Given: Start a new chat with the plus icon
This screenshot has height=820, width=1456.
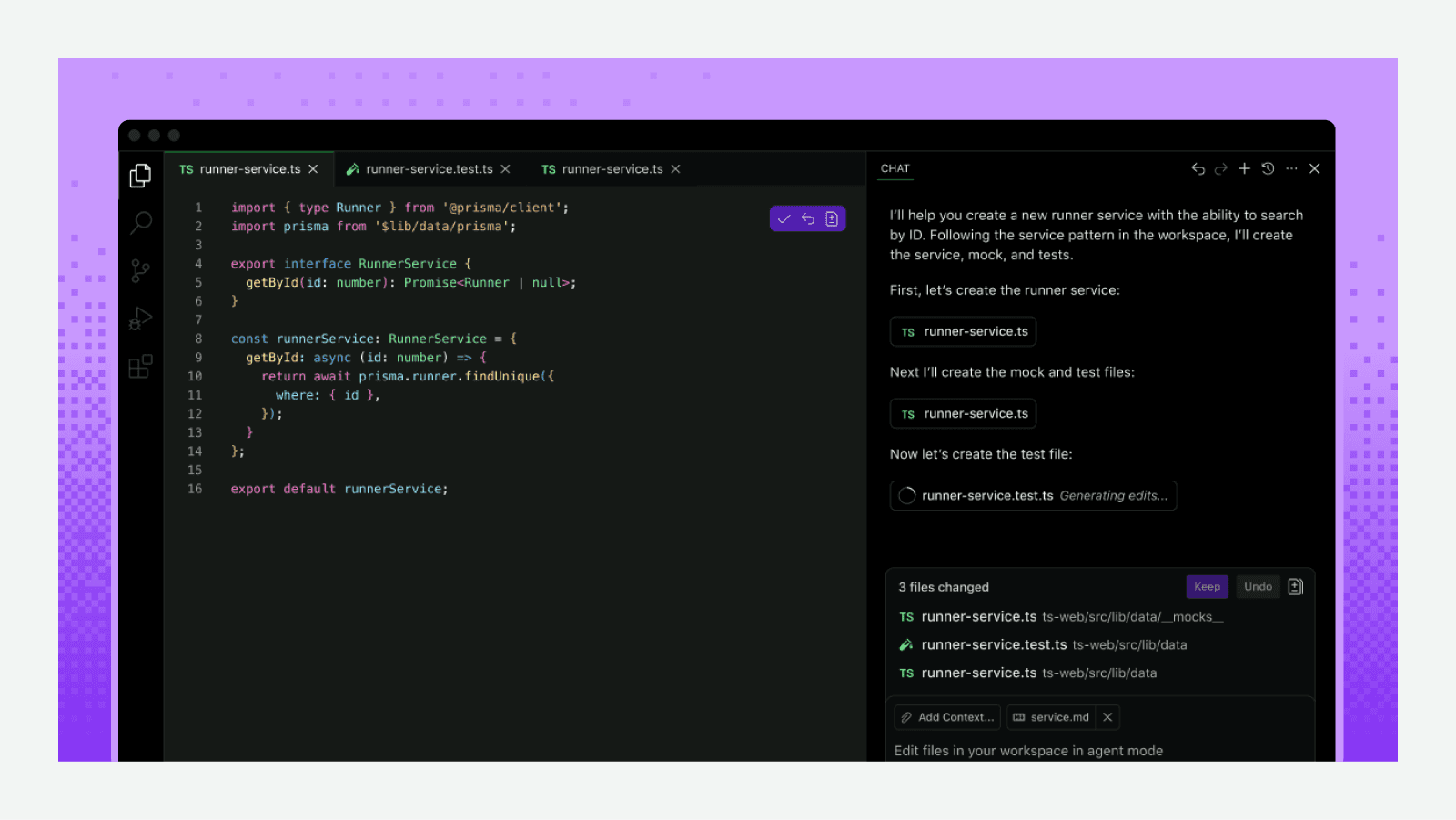Looking at the screenshot, I should [1244, 168].
